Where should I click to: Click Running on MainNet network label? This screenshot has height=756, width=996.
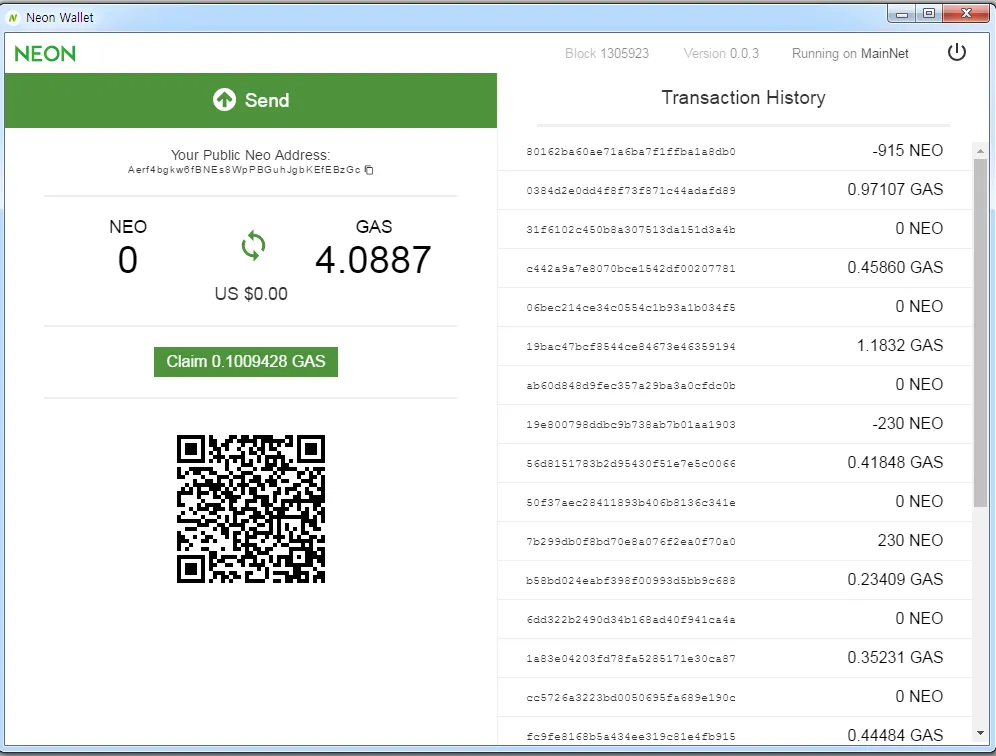(x=850, y=54)
